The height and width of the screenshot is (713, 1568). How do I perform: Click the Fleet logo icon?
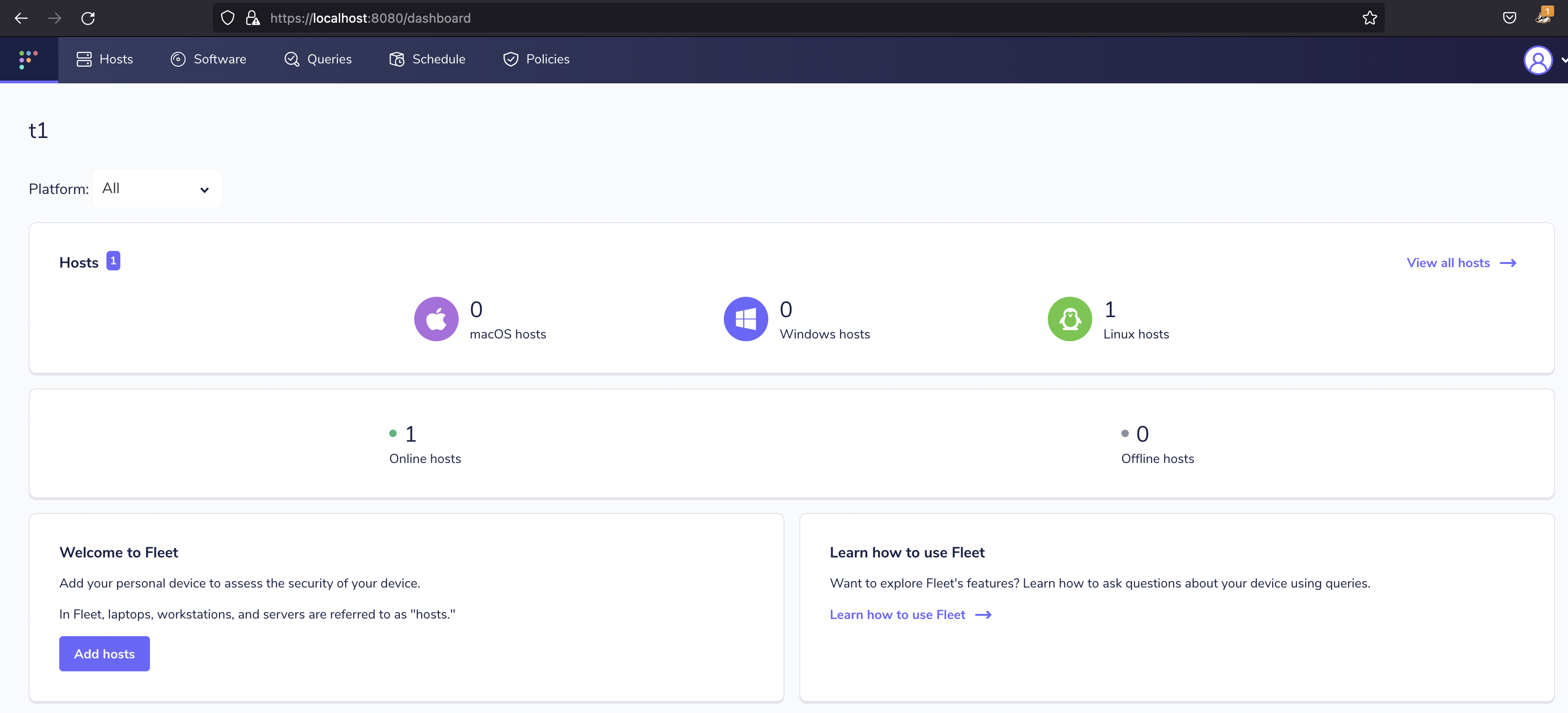coord(29,59)
